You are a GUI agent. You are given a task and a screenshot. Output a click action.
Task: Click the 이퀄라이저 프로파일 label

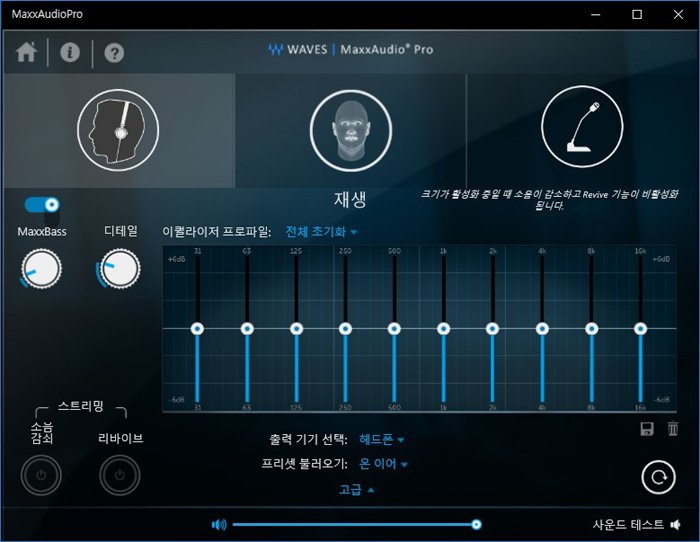[x=217, y=232]
